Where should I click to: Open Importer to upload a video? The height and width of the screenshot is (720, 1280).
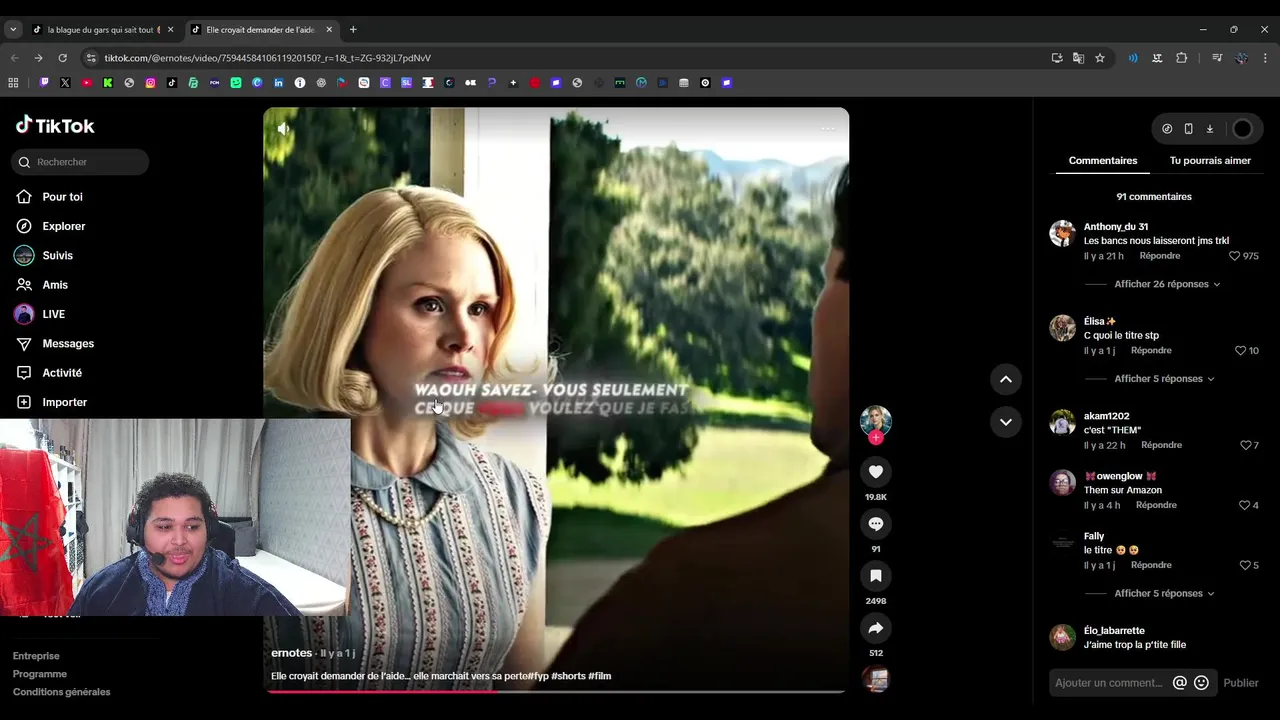64,402
